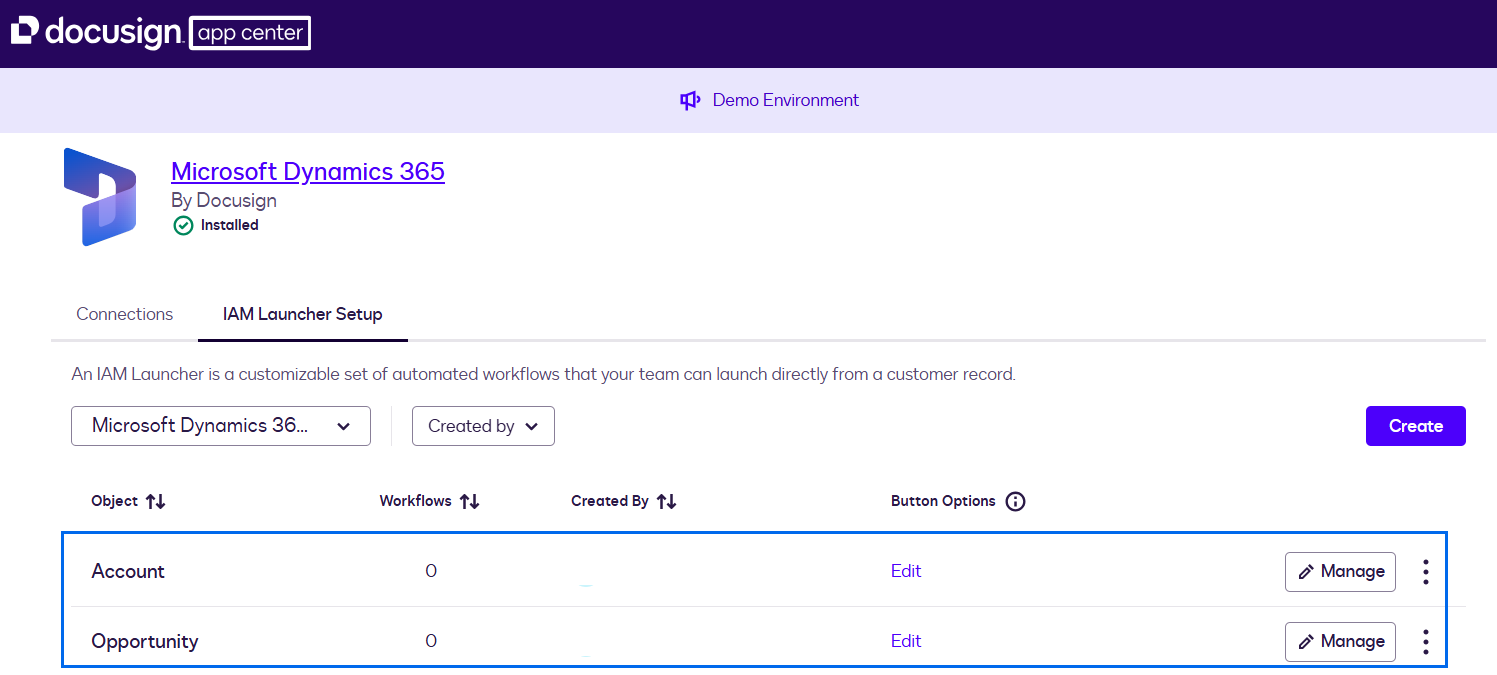Click Workflows count in Account row

[431, 571]
